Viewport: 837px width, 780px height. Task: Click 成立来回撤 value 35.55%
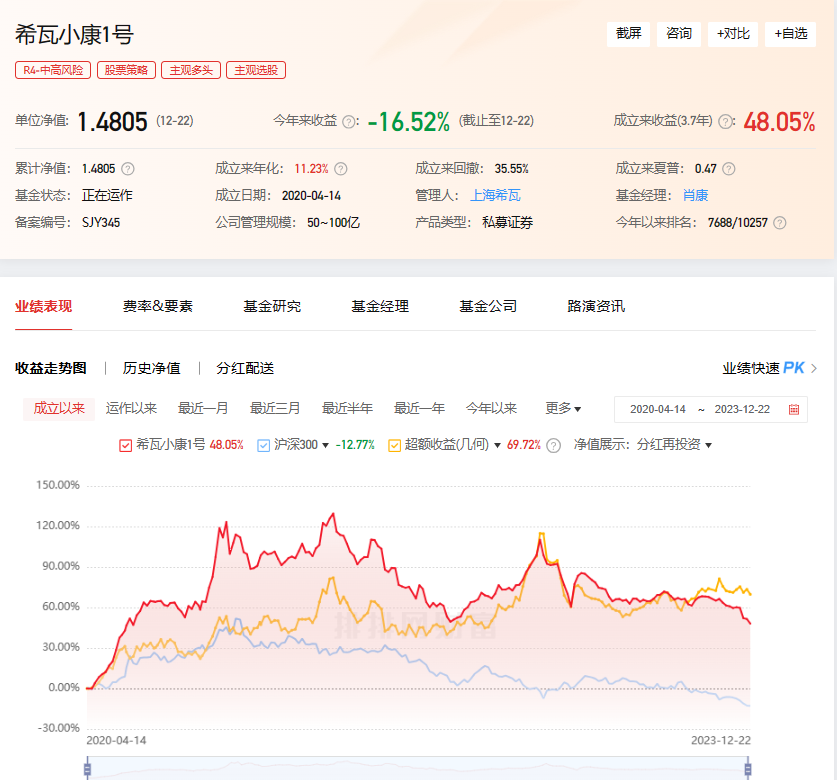(511, 169)
